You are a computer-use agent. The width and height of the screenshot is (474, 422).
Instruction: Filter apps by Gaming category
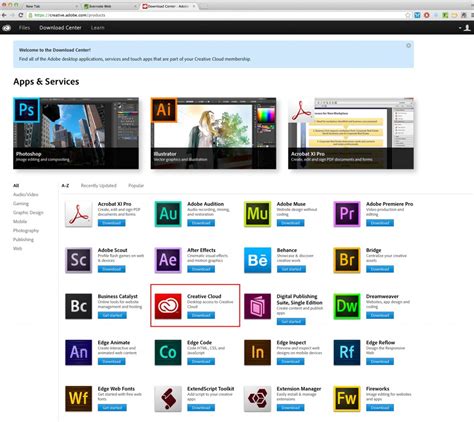[21, 203]
